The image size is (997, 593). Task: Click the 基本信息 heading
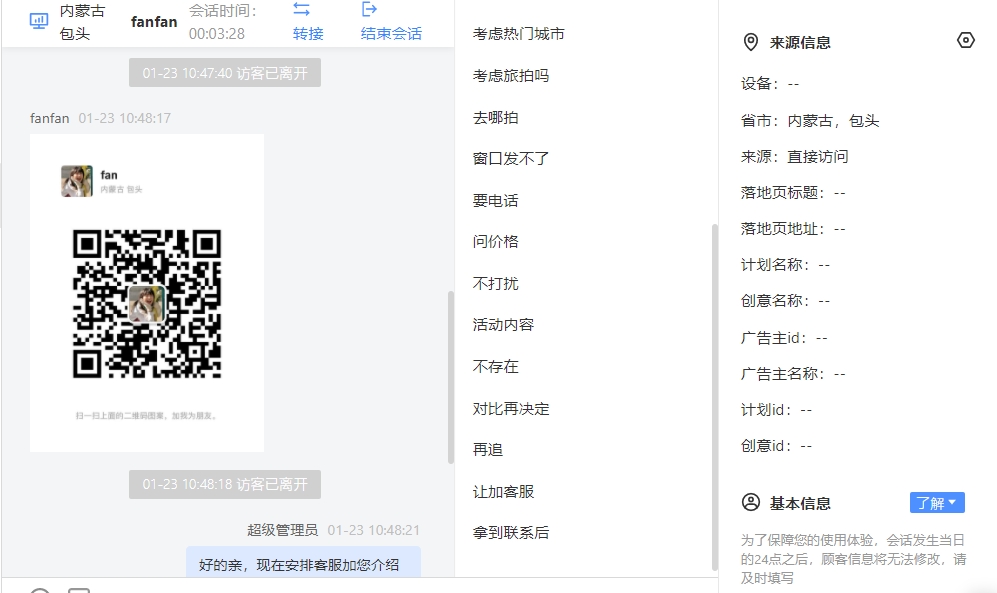[x=800, y=503]
